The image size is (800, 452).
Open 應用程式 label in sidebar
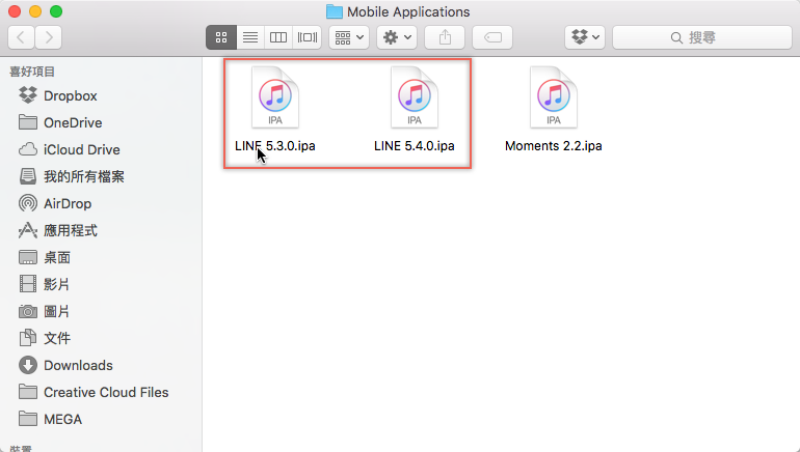[70, 231]
